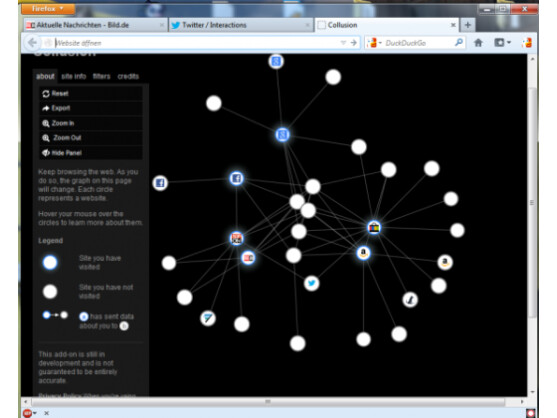This screenshot has height=418, width=557.
Task: Click Hide Panel button
Action: point(91,153)
